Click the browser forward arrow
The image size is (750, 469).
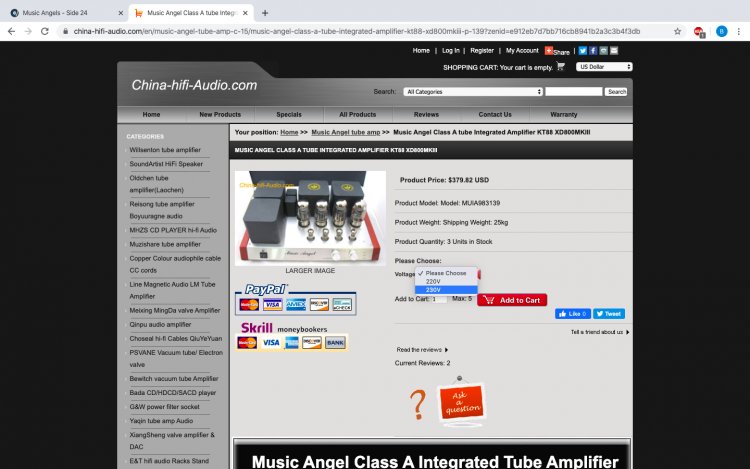[x=28, y=32]
